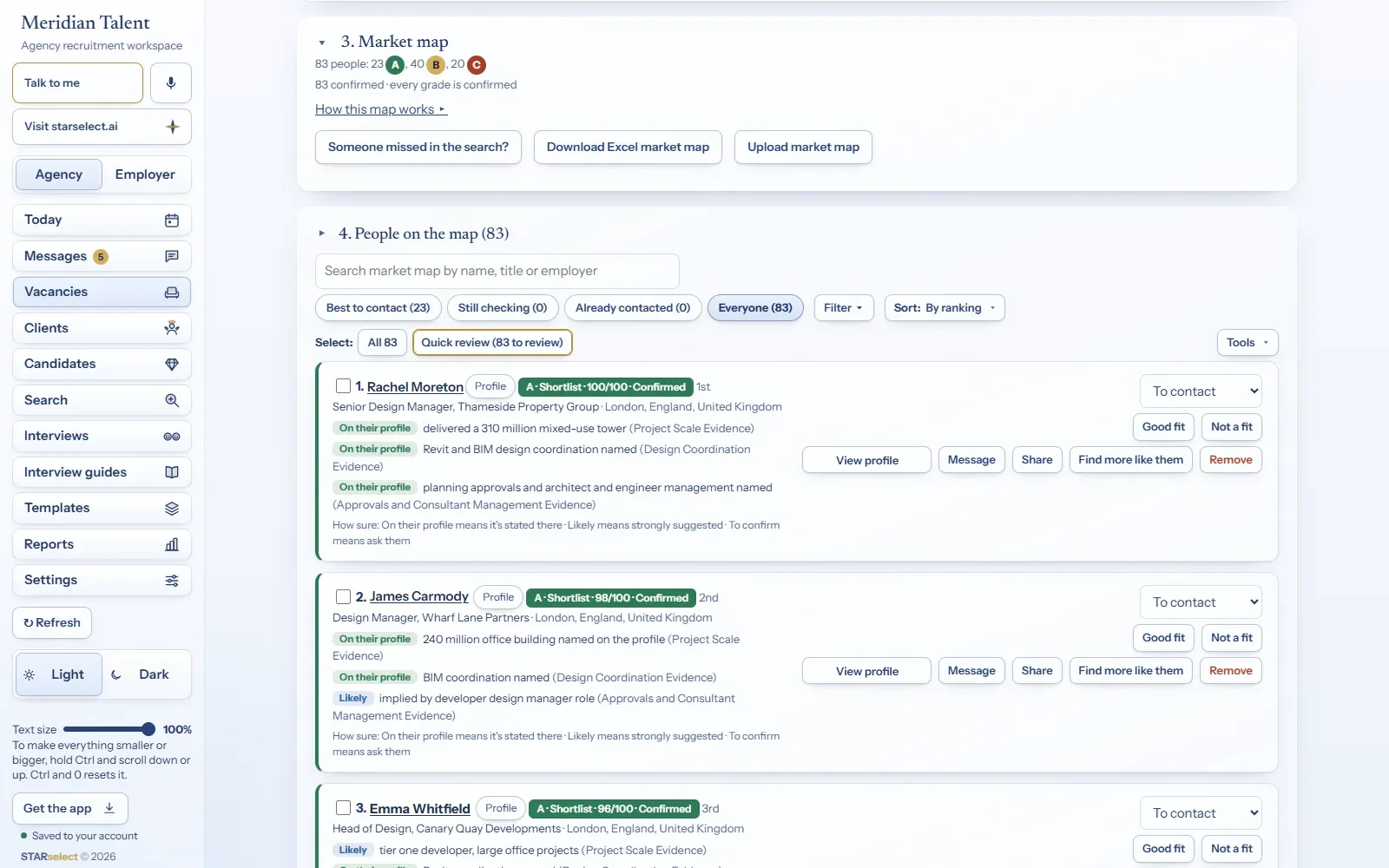Open the How this map works link
Screen dimensions: 1389x868
[380, 109]
